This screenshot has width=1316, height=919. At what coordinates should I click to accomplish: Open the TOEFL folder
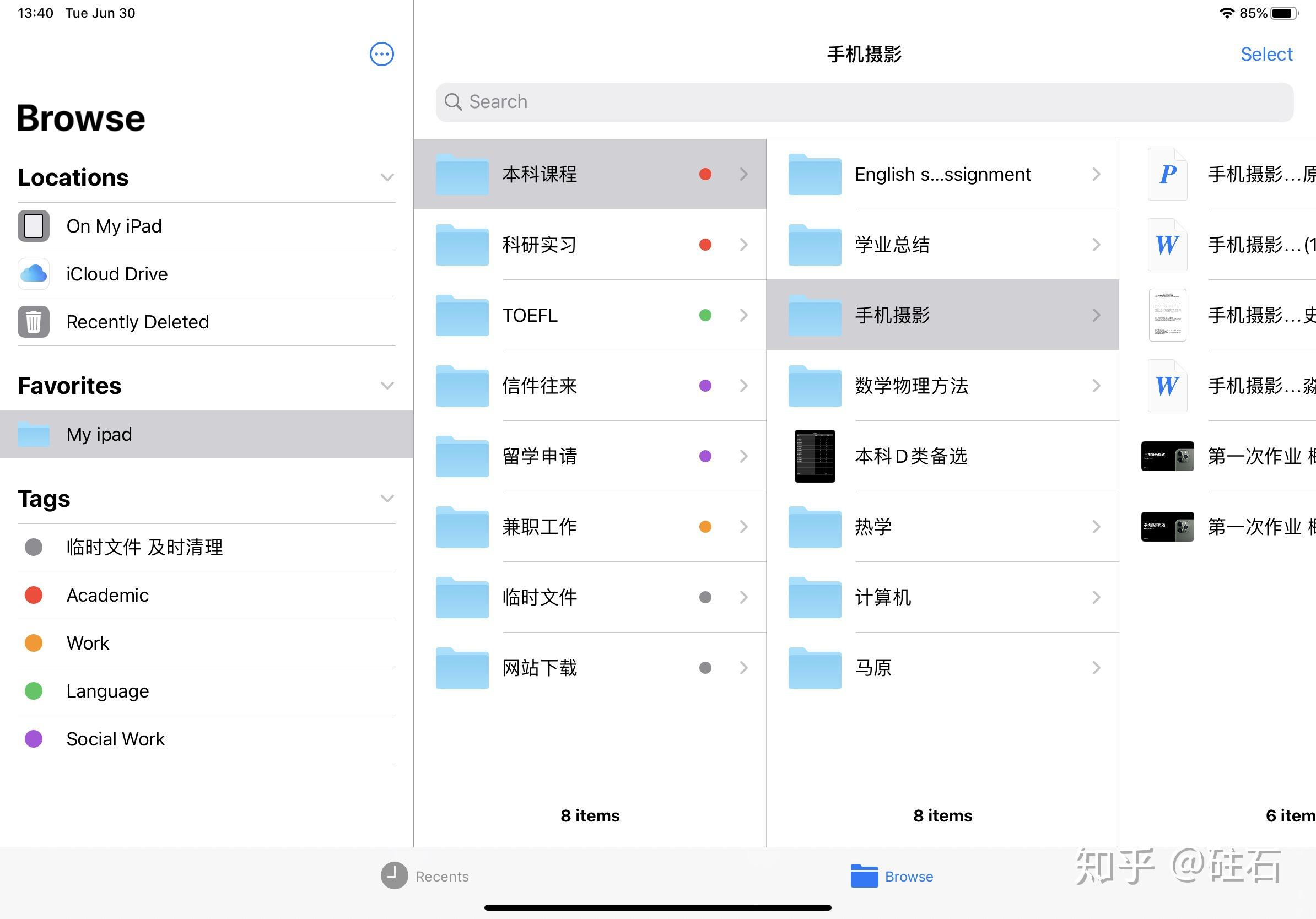[591, 314]
